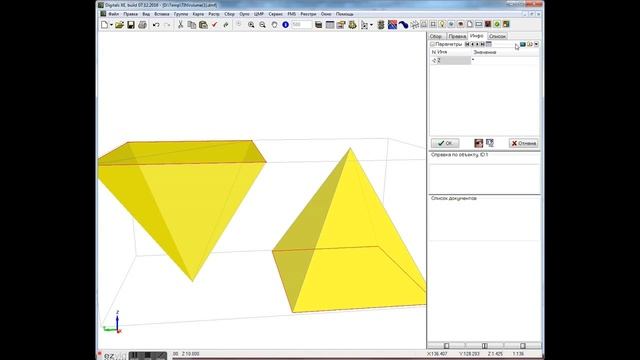Go to the first record with the navigation arrow
The height and width of the screenshot is (360, 640).
click(x=467, y=44)
